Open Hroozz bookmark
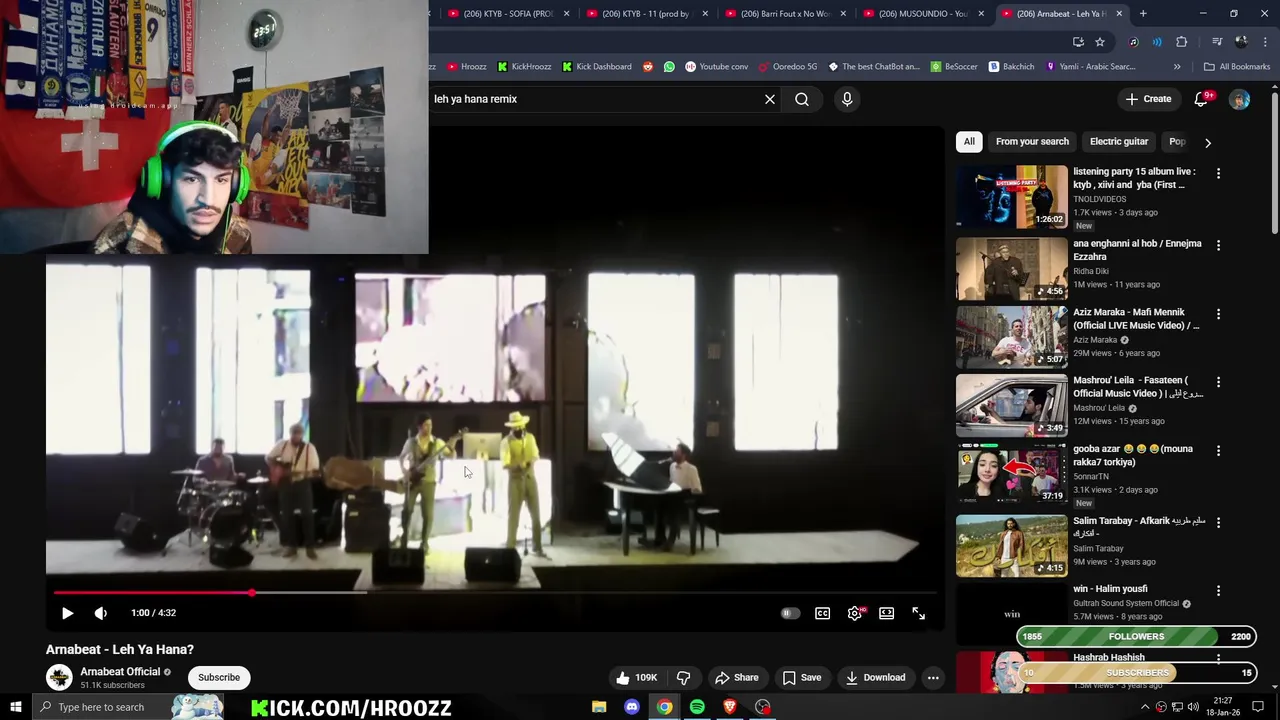 (x=467, y=67)
